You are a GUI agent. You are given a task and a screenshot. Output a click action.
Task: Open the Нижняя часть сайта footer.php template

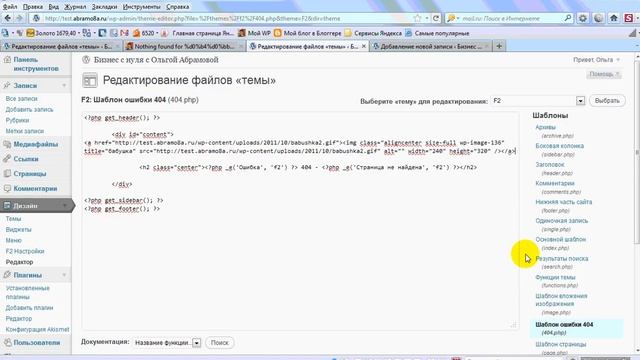tap(564, 202)
